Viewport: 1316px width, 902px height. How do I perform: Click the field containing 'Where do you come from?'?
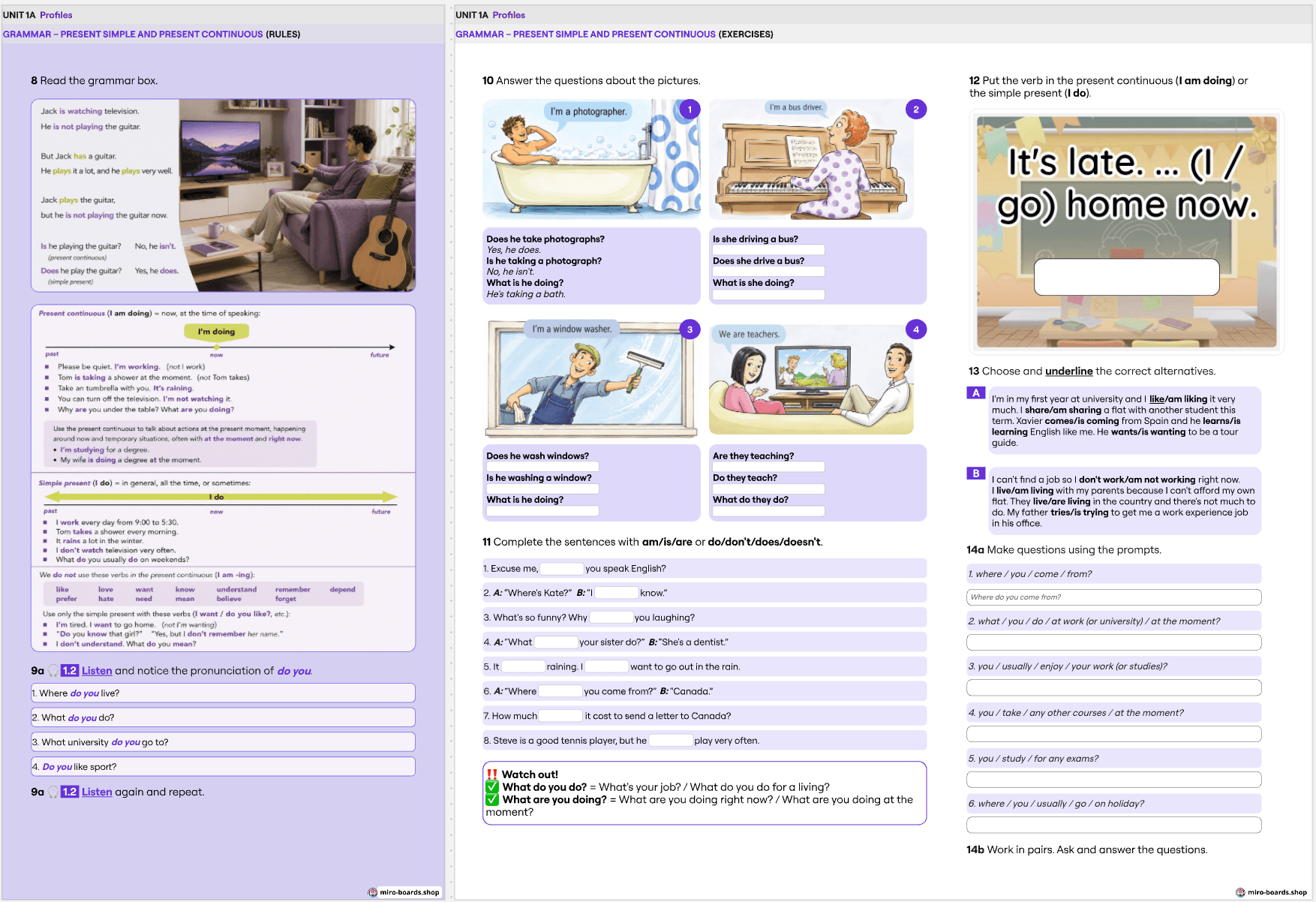click(x=1113, y=597)
